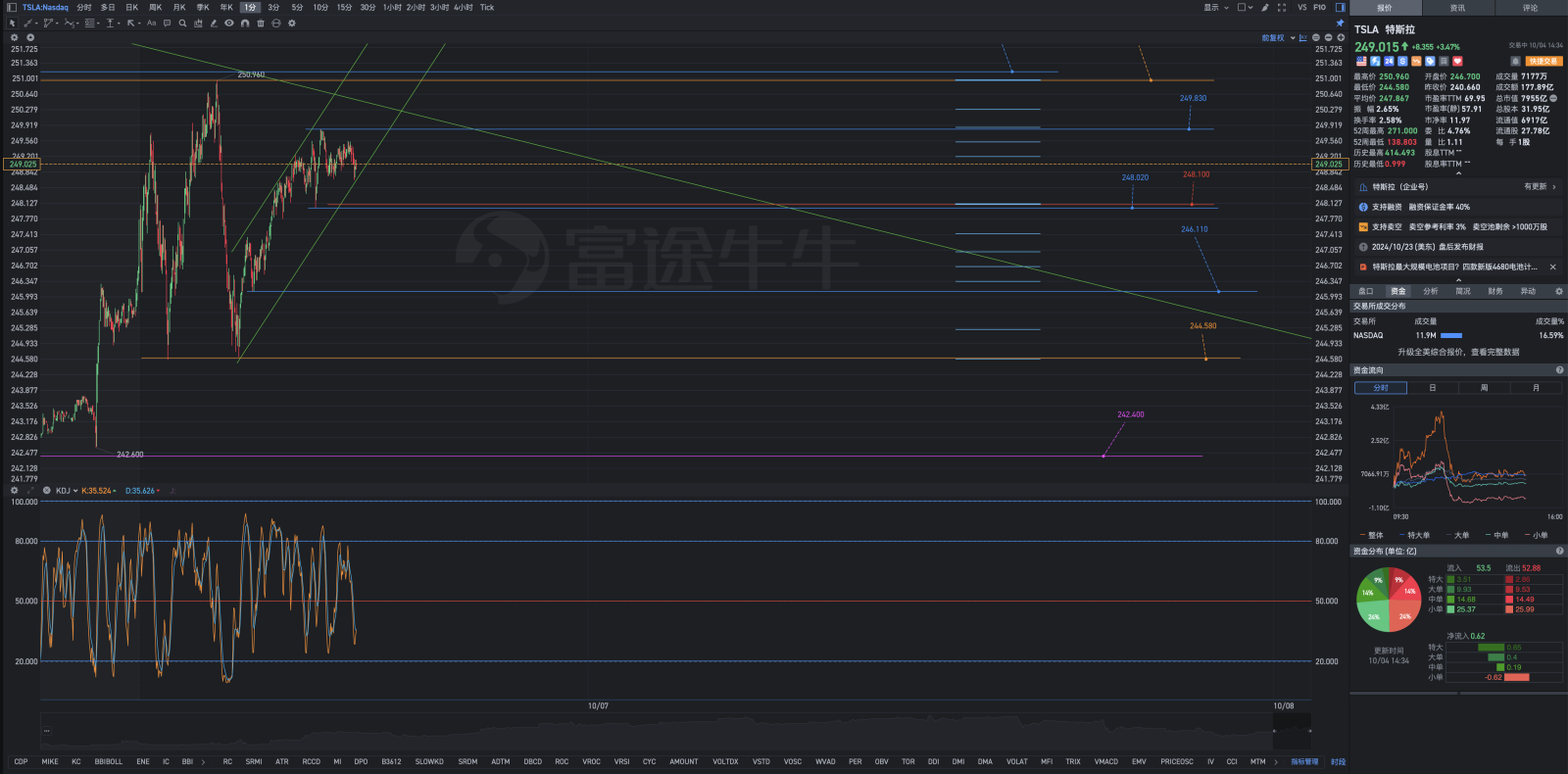
Task: Click the TSLA:Nasdaq ticker label
Action: (45, 8)
